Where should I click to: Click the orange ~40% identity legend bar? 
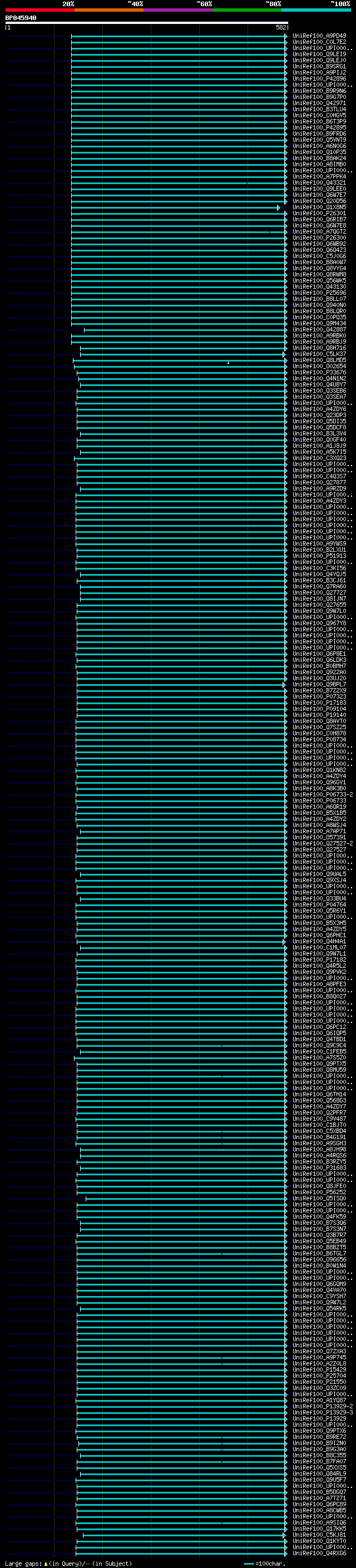click(x=109, y=10)
